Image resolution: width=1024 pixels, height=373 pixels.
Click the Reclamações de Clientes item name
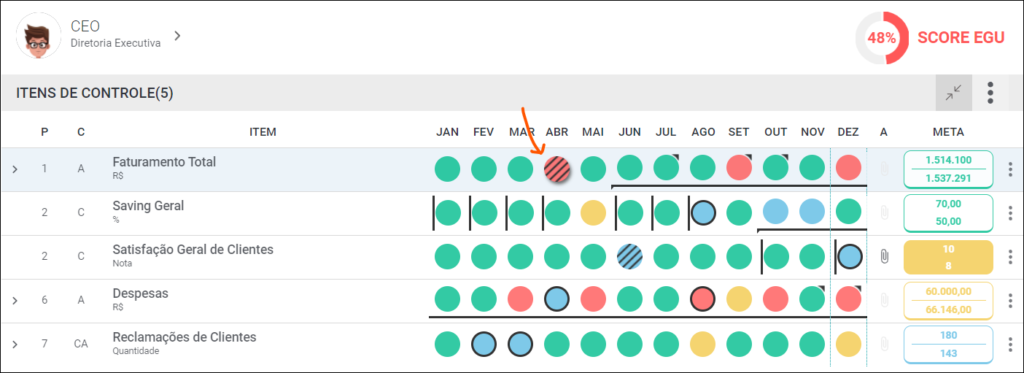pos(184,337)
